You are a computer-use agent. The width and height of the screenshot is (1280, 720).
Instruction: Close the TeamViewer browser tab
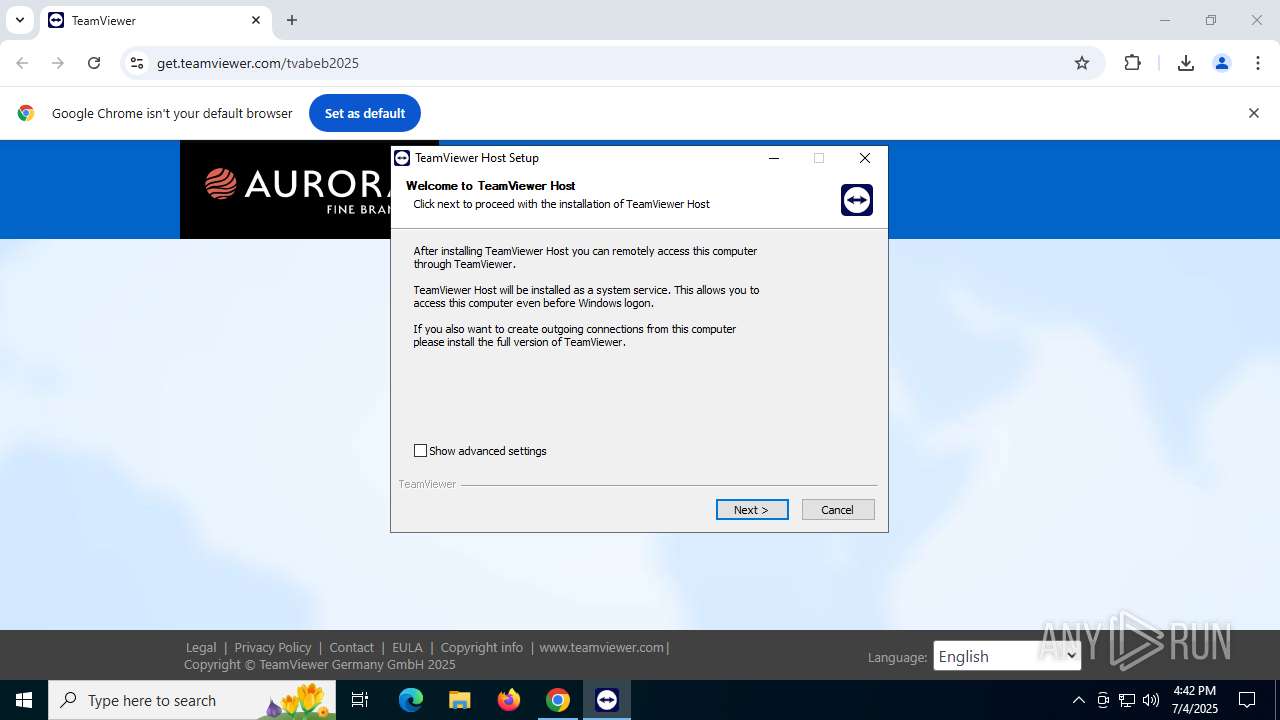click(x=256, y=20)
